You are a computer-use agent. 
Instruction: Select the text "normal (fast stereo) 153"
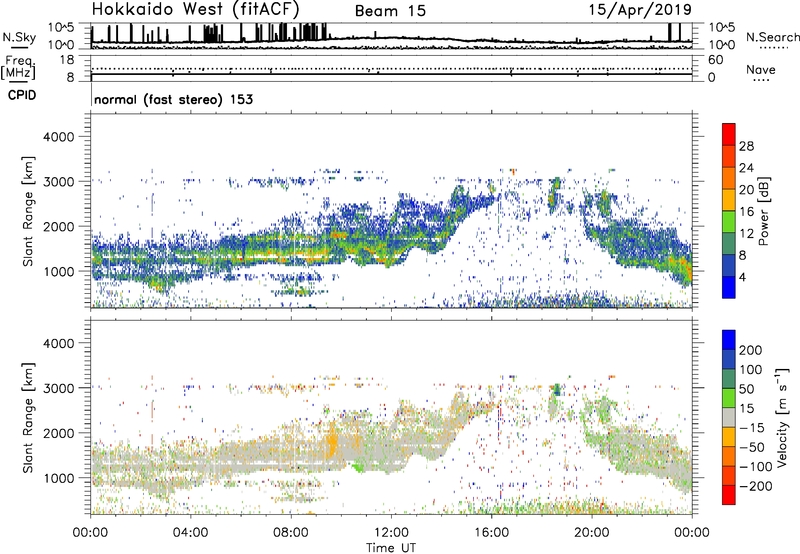pyautogui.click(x=173, y=99)
